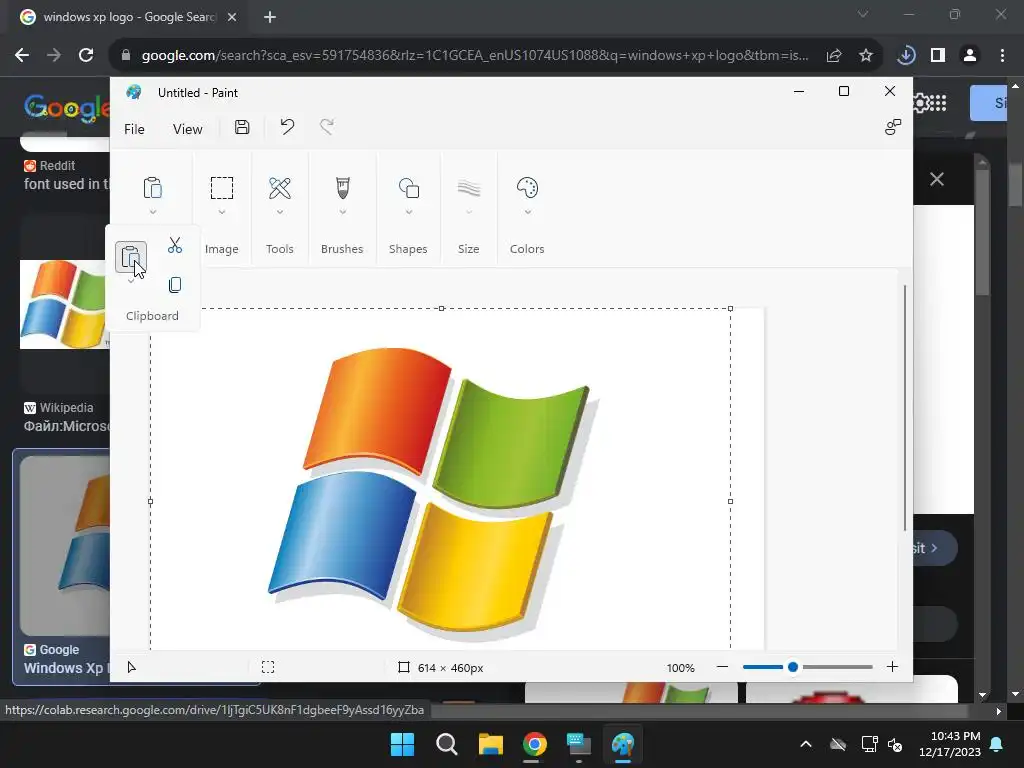Open File Explorer from taskbar
This screenshot has height=768, width=1024.
pos(490,744)
